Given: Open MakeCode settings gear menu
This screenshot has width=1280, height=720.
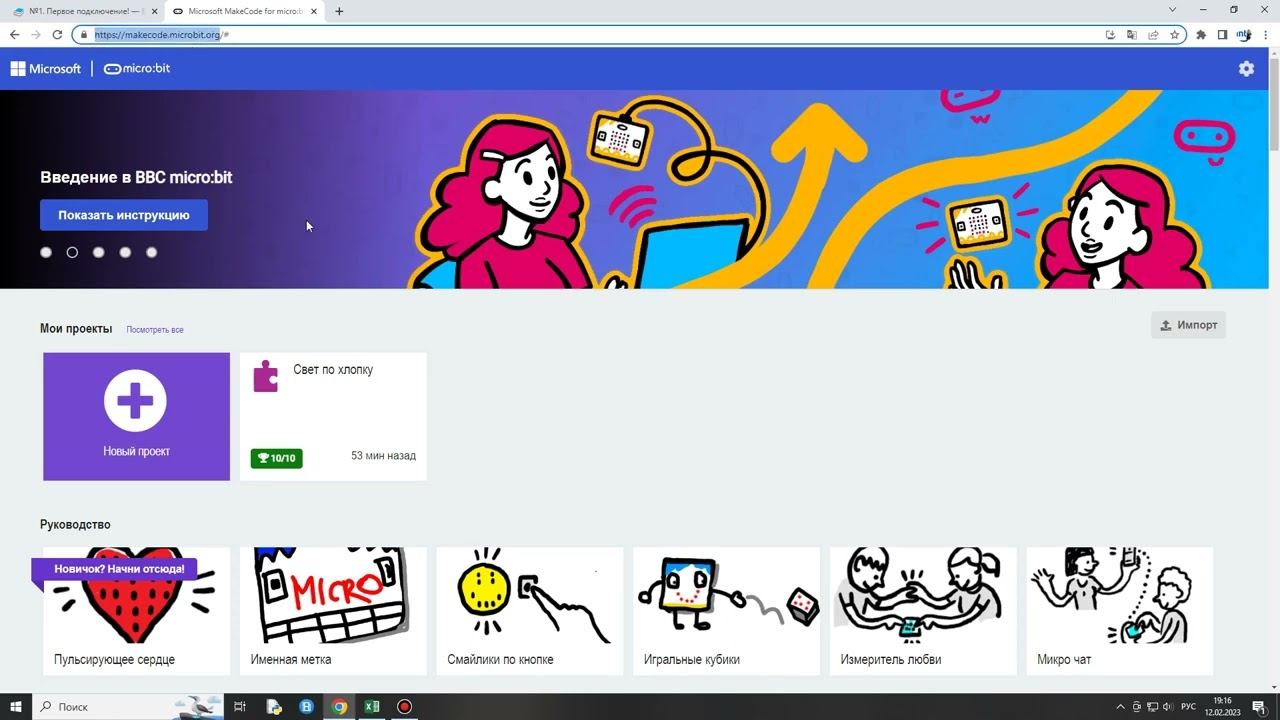Looking at the screenshot, I should point(1246,69).
